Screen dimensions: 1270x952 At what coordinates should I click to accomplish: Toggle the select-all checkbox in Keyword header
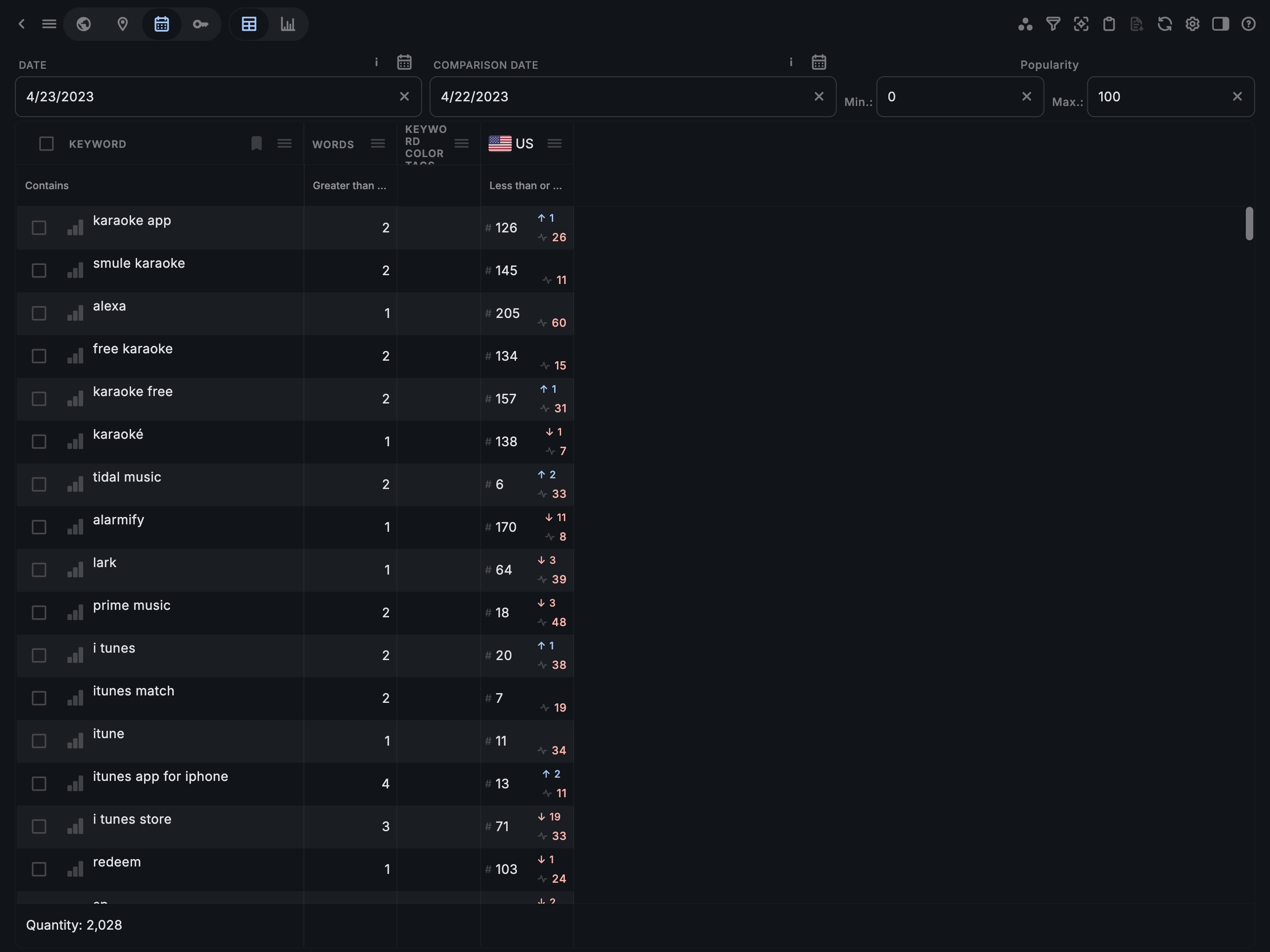coord(46,144)
